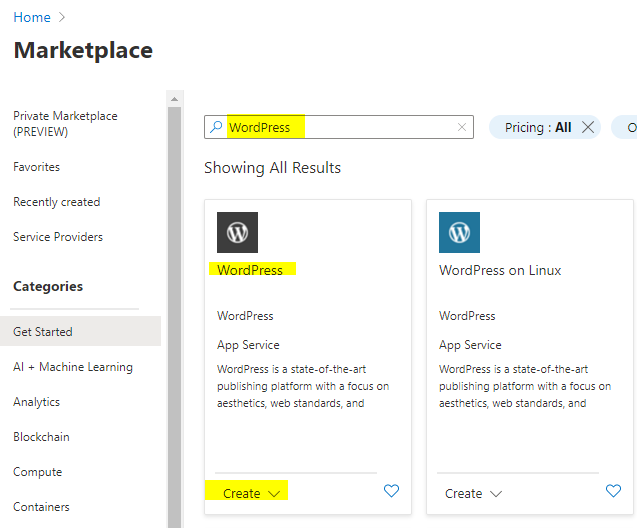
Task: Click the sidebar scrollbar up arrow
Action: pos(174,99)
